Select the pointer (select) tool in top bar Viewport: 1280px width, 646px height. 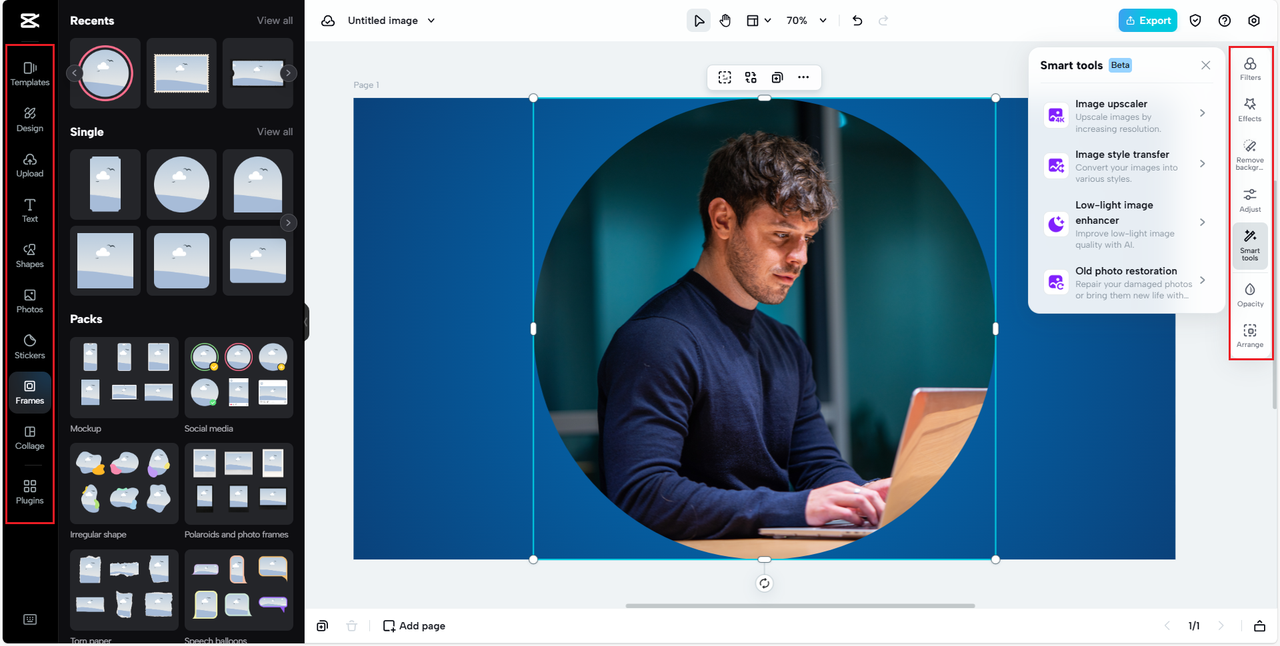[x=699, y=20]
